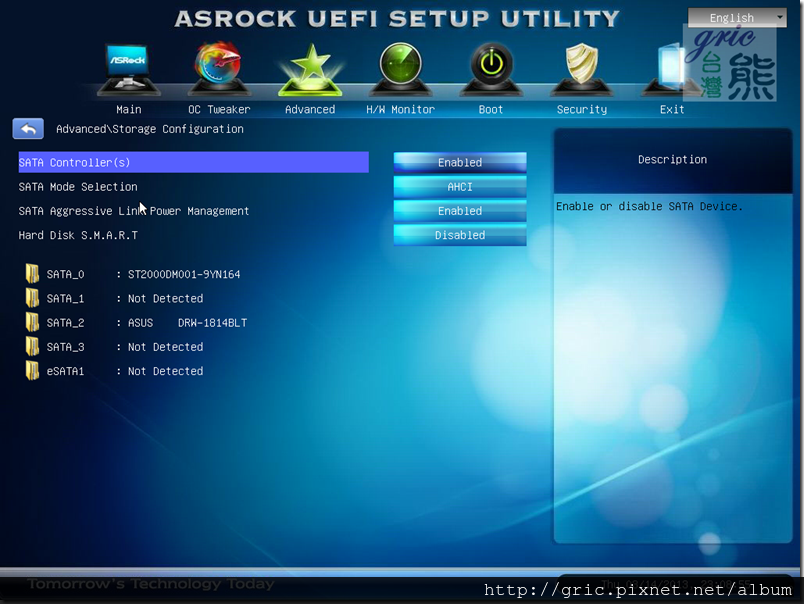Click the ASUS DRW-1814BLT drive name
804x604 pixels.
coord(188,323)
